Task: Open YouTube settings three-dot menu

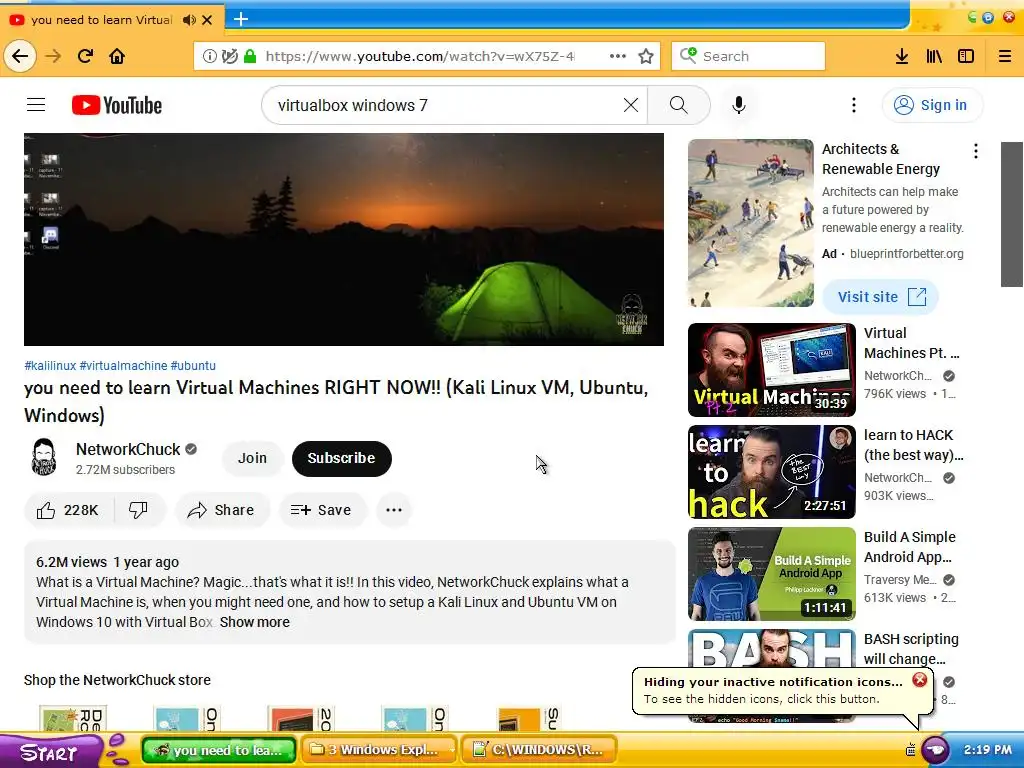Action: point(854,105)
